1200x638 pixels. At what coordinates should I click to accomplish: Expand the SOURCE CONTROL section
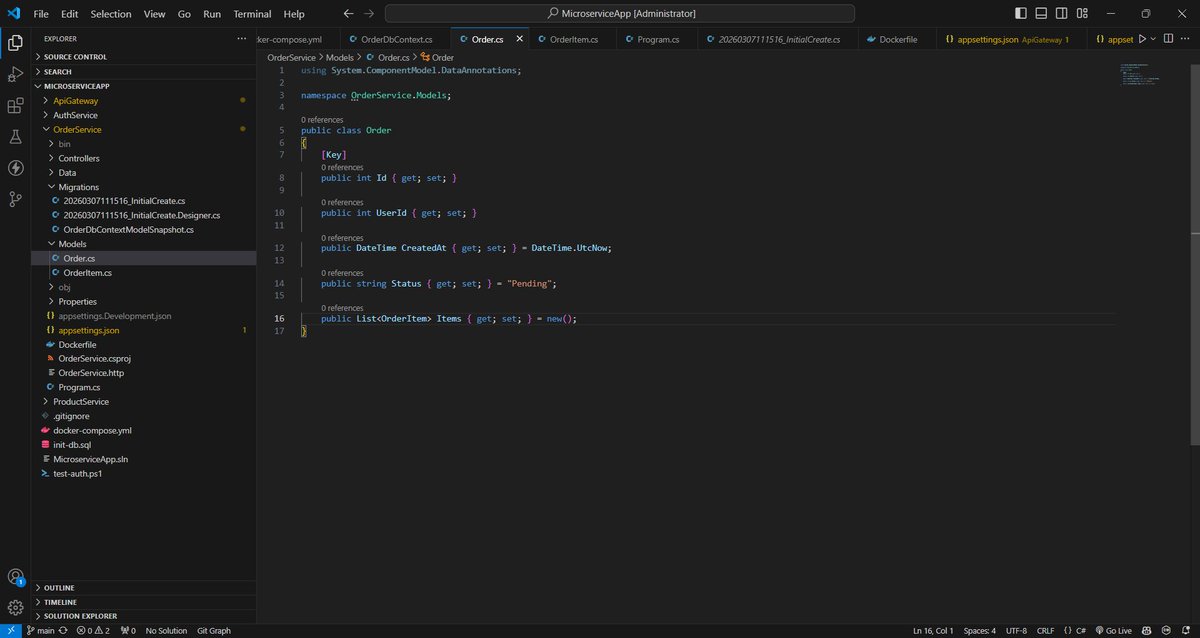point(143,57)
